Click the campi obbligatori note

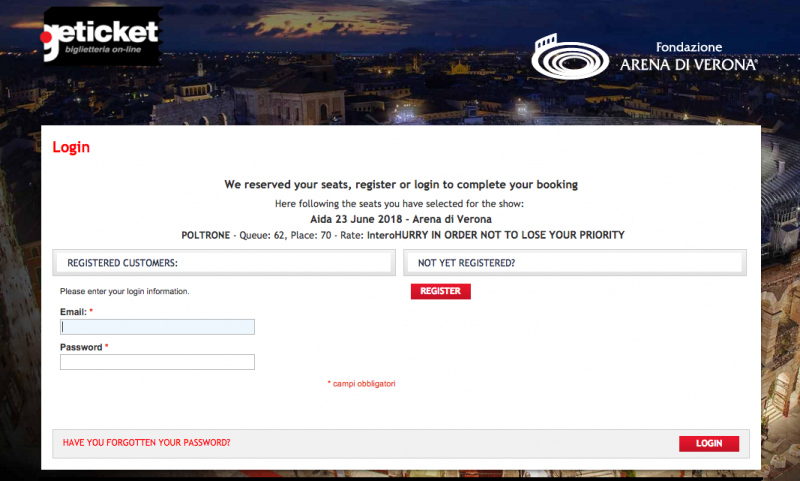tap(361, 384)
